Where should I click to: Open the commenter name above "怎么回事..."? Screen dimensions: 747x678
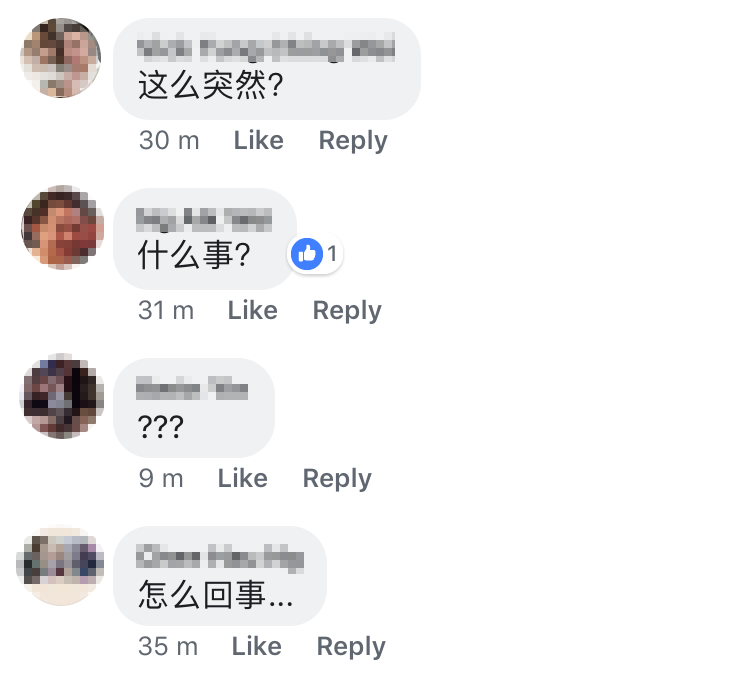tap(220, 557)
